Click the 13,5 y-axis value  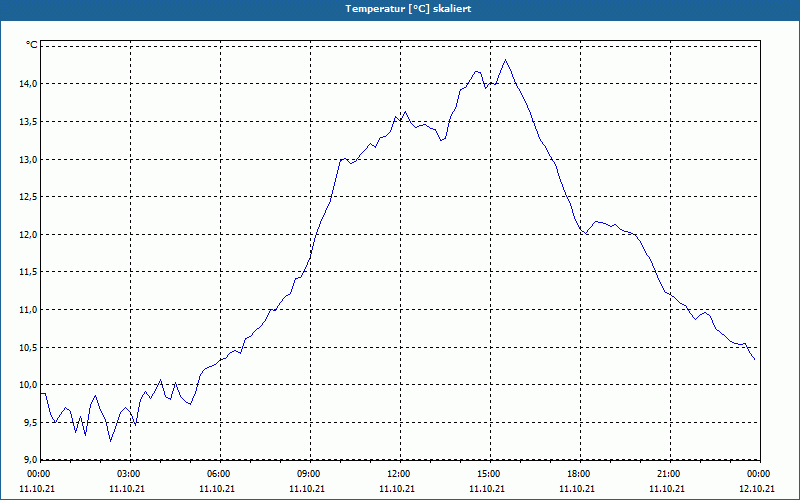(x=29, y=121)
